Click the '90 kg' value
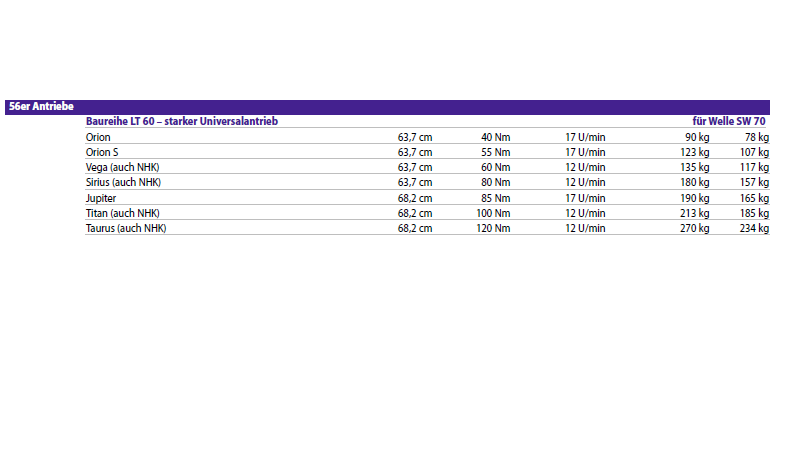This screenshot has height=450, width=792. click(697, 137)
